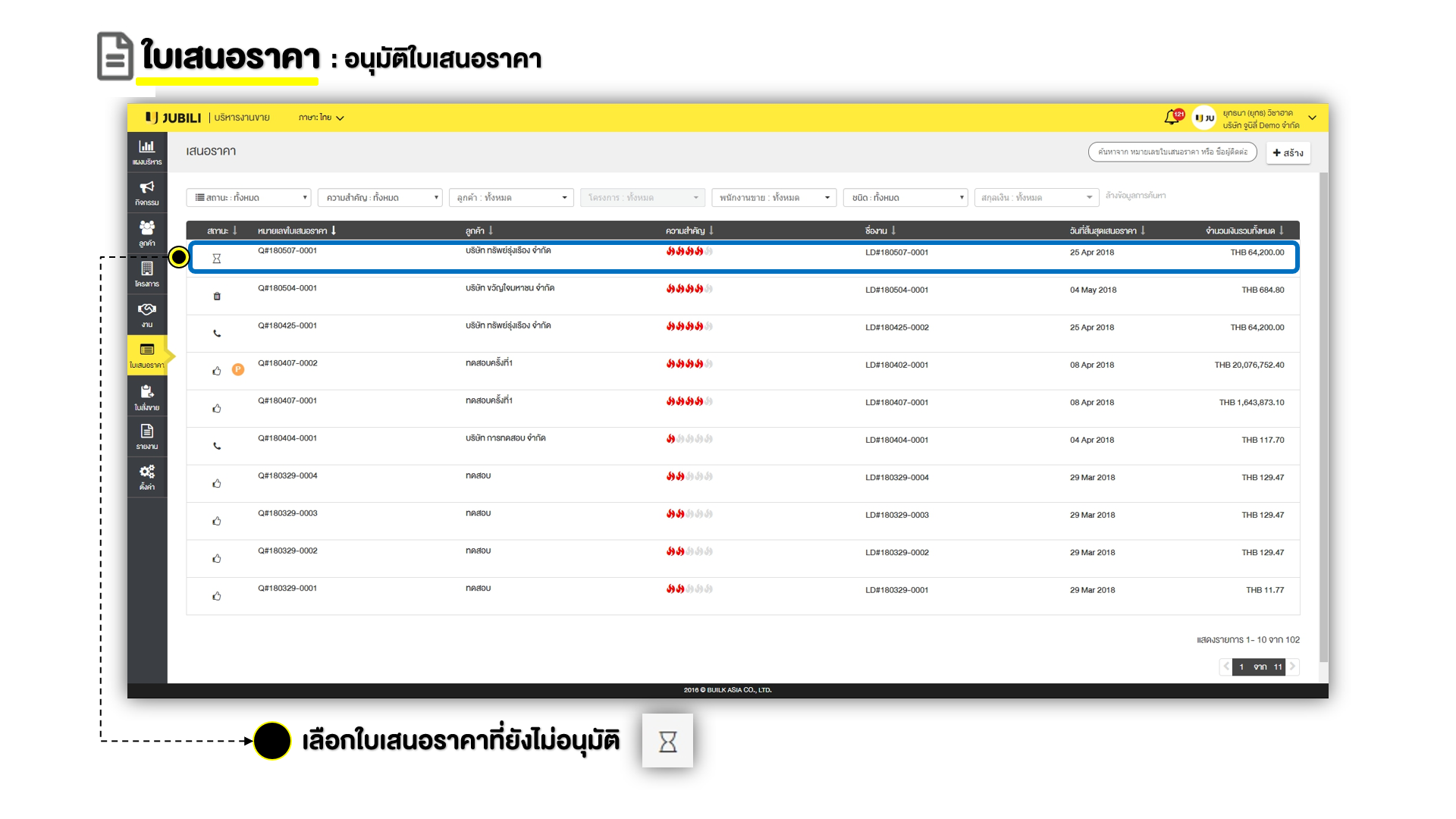1456x819 pixels.
Task: Click ล้างข้อมูลการค้นหา clear search link
Action: 1135,196
